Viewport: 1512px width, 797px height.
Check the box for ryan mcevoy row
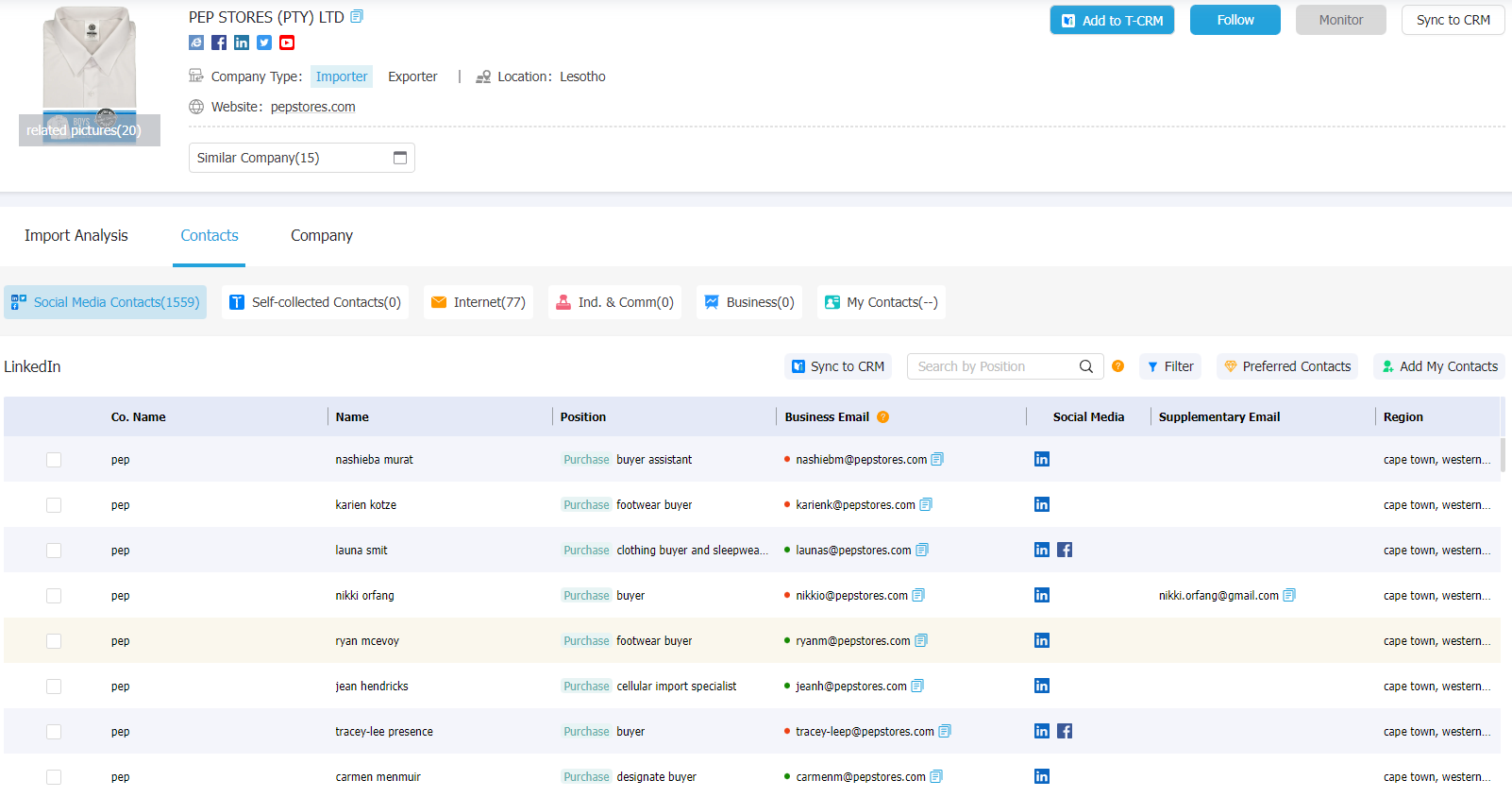[x=54, y=641]
